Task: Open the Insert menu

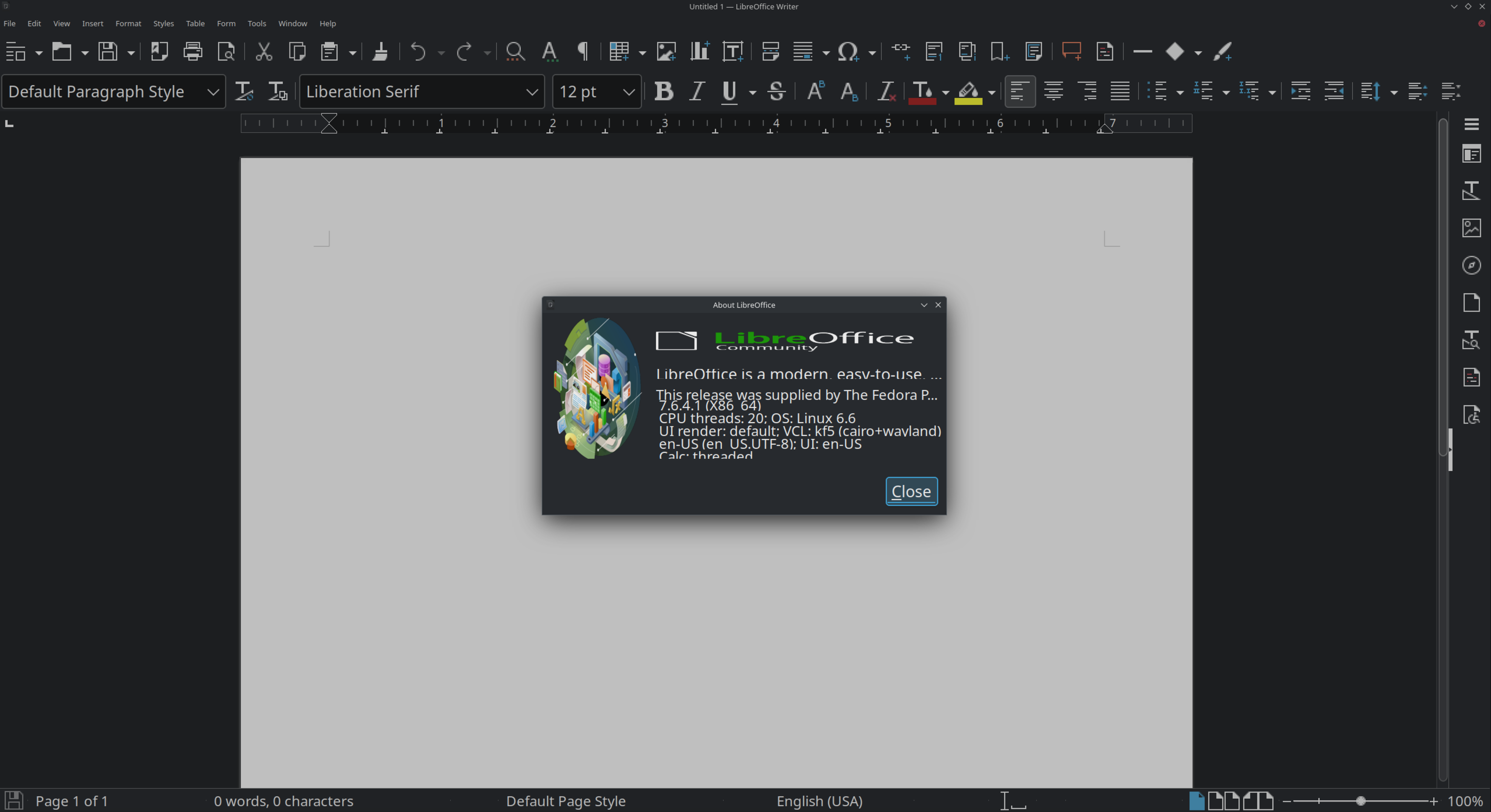Action: (x=92, y=24)
